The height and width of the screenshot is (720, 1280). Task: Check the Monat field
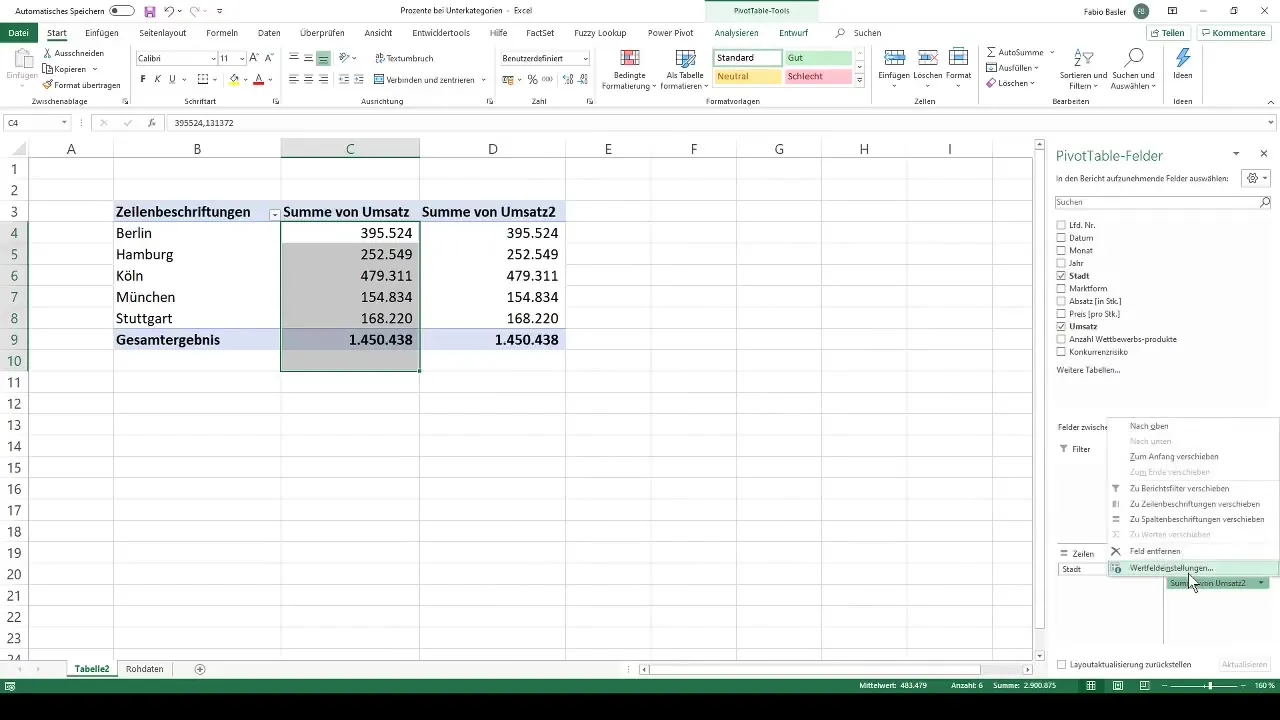1061,251
